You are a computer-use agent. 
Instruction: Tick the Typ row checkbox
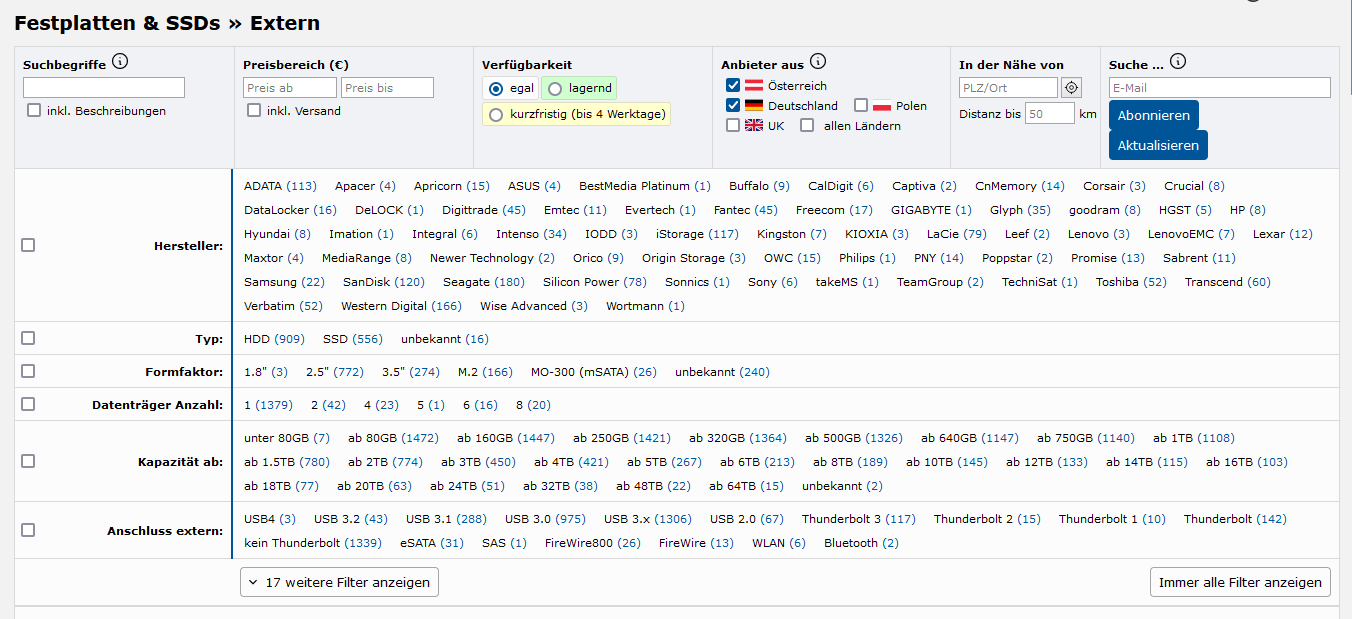[28, 338]
